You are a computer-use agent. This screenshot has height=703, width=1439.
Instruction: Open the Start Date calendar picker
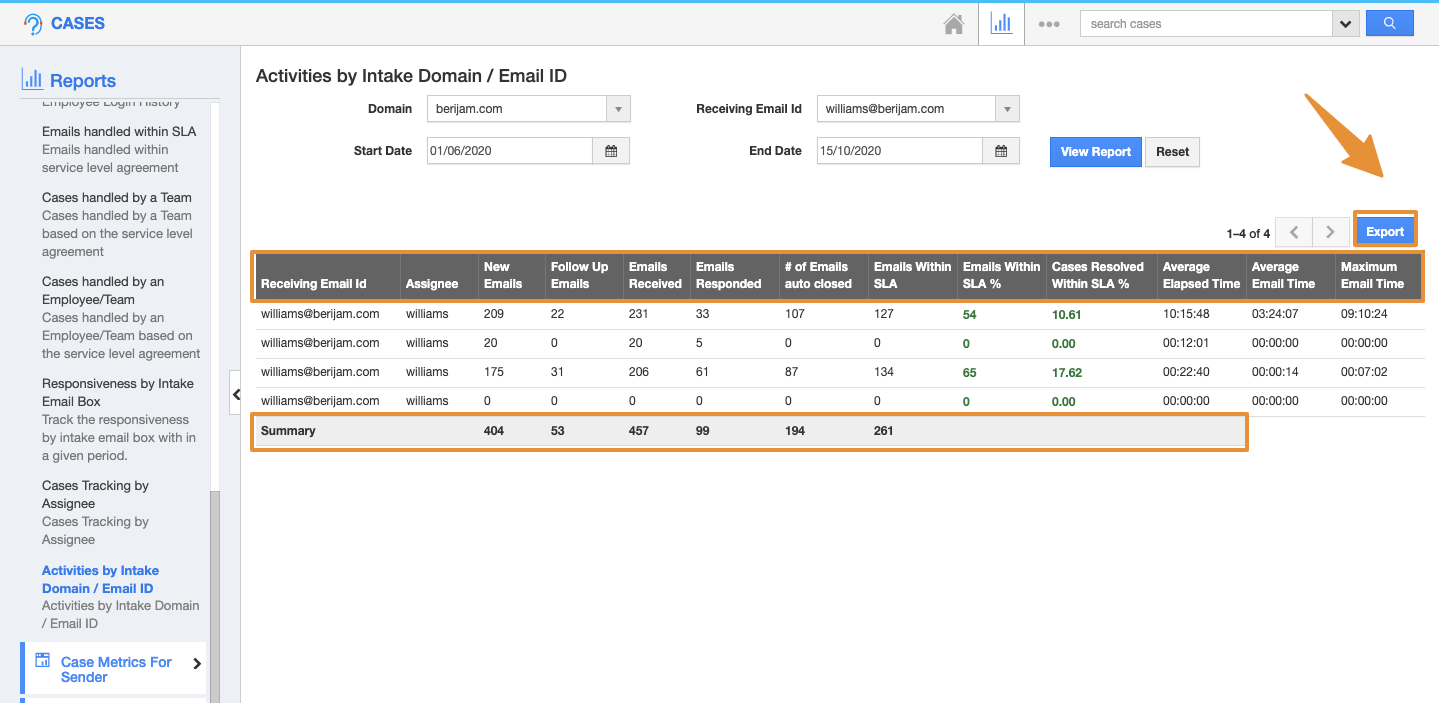[x=611, y=151]
